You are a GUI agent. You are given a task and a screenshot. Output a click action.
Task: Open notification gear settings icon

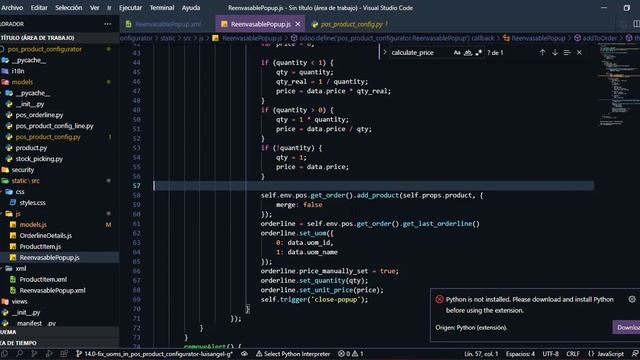(632, 300)
